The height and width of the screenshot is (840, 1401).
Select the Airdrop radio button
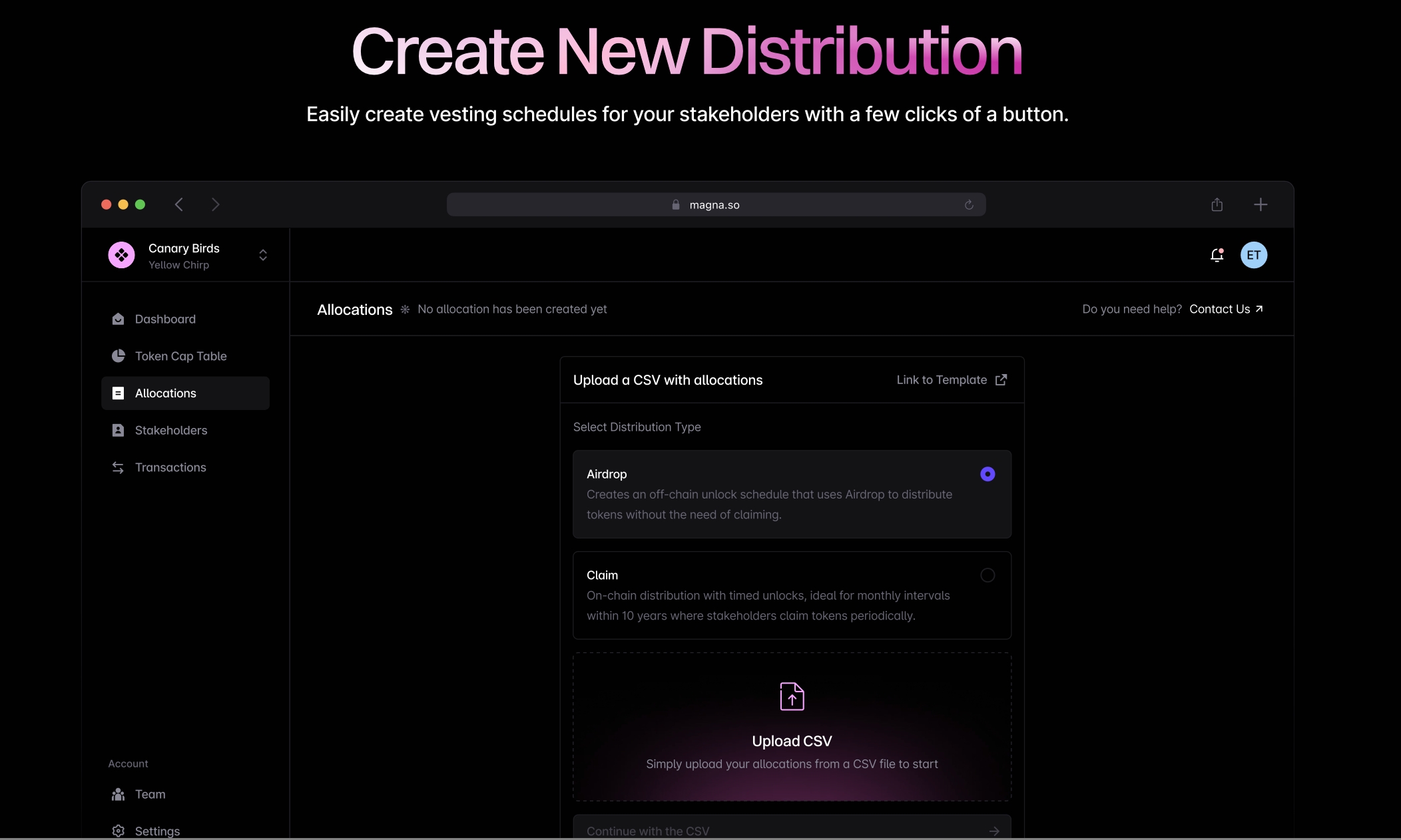point(987,474)
